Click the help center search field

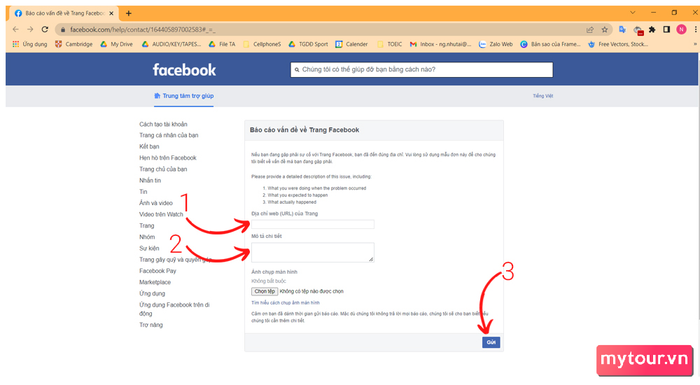coord(421,70)
